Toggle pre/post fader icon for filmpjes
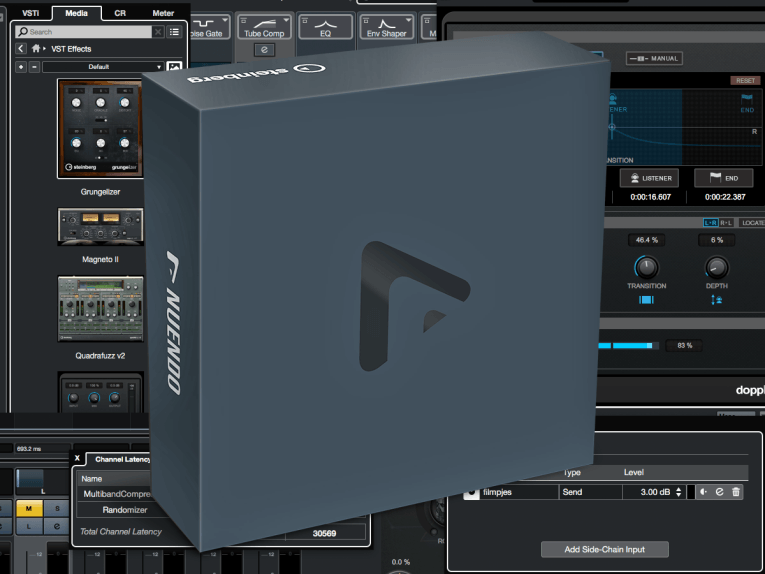This screenshot has width=765, height=574. [703, 492]
